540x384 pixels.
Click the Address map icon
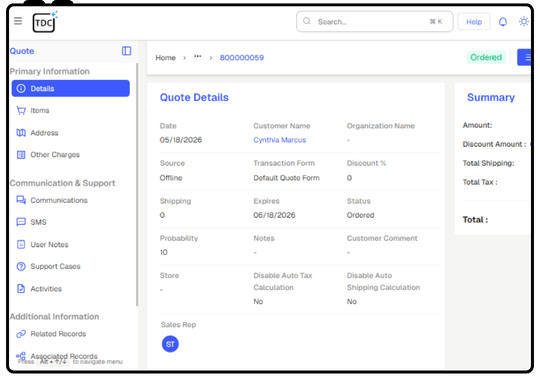pos(21,133)
